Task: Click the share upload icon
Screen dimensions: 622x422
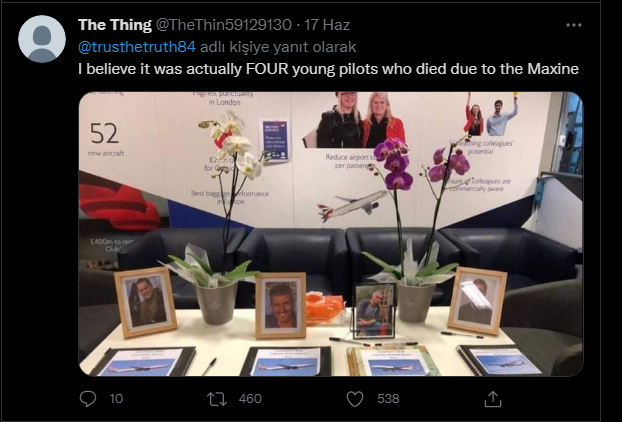Action: click(x=492, y=398)
